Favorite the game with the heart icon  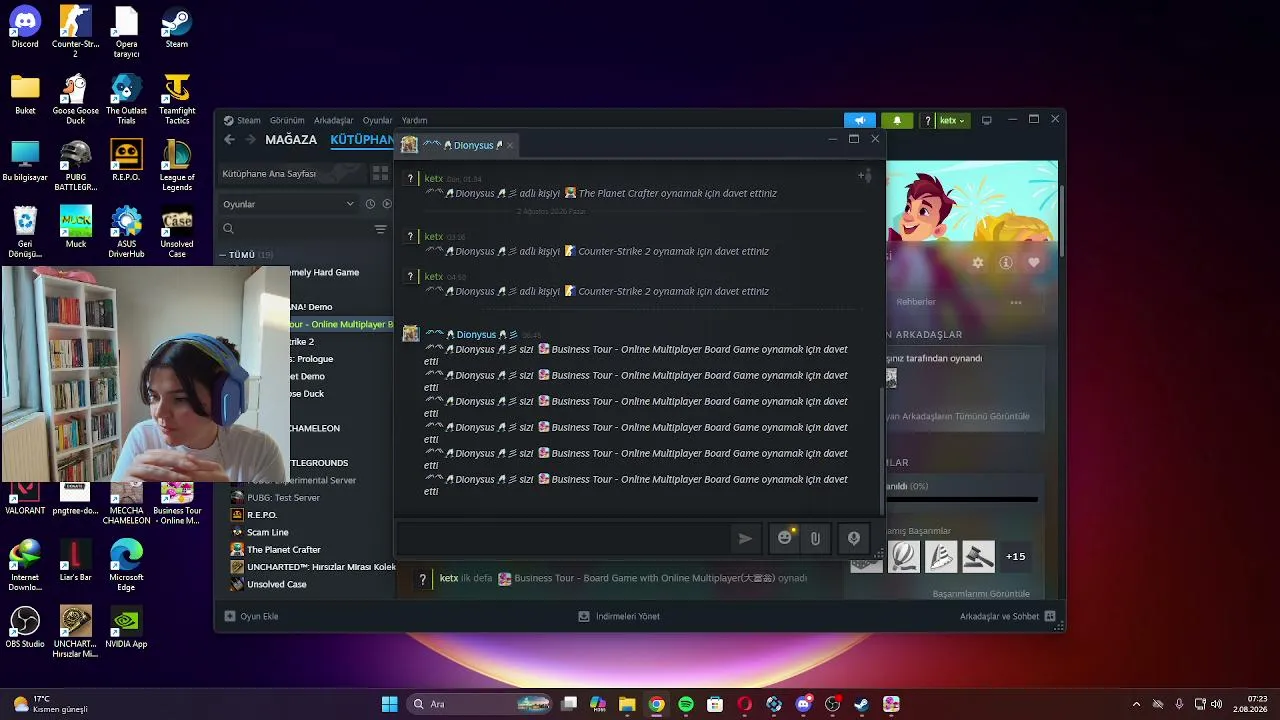coord(1034,263)
